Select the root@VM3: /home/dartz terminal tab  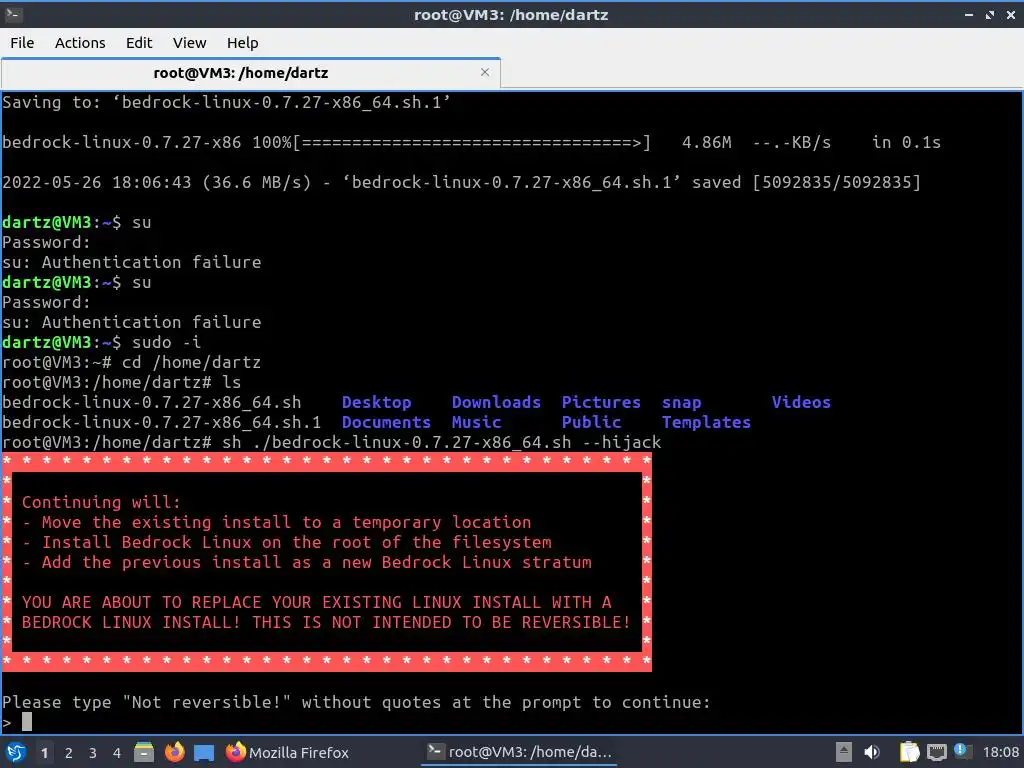[240, 72]
